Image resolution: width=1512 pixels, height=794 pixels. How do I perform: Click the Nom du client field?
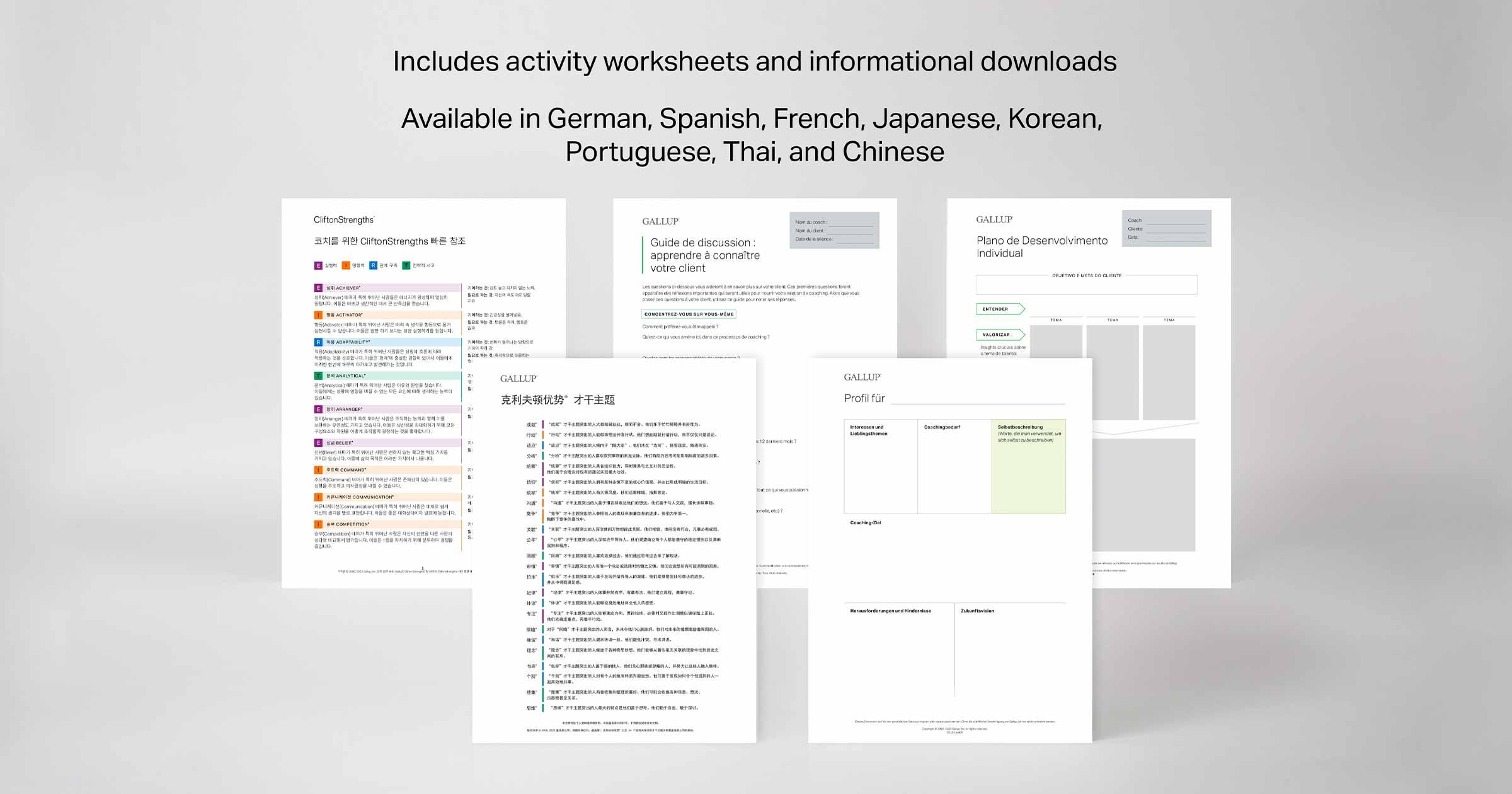click(x=834, y=231)
